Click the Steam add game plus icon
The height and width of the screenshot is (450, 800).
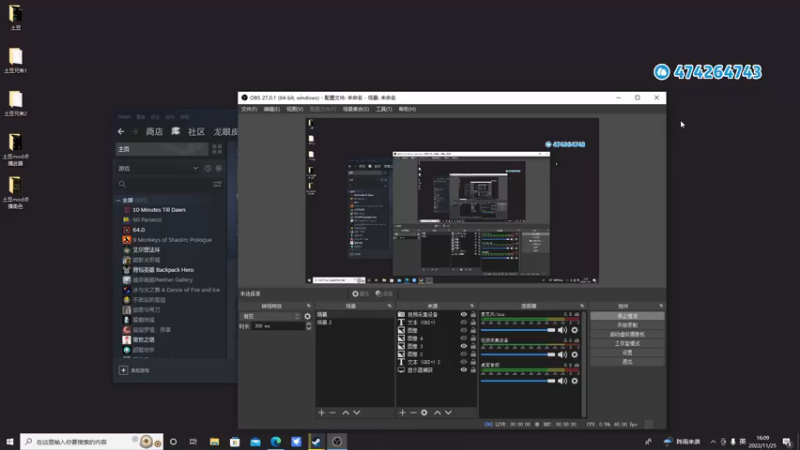123,370
